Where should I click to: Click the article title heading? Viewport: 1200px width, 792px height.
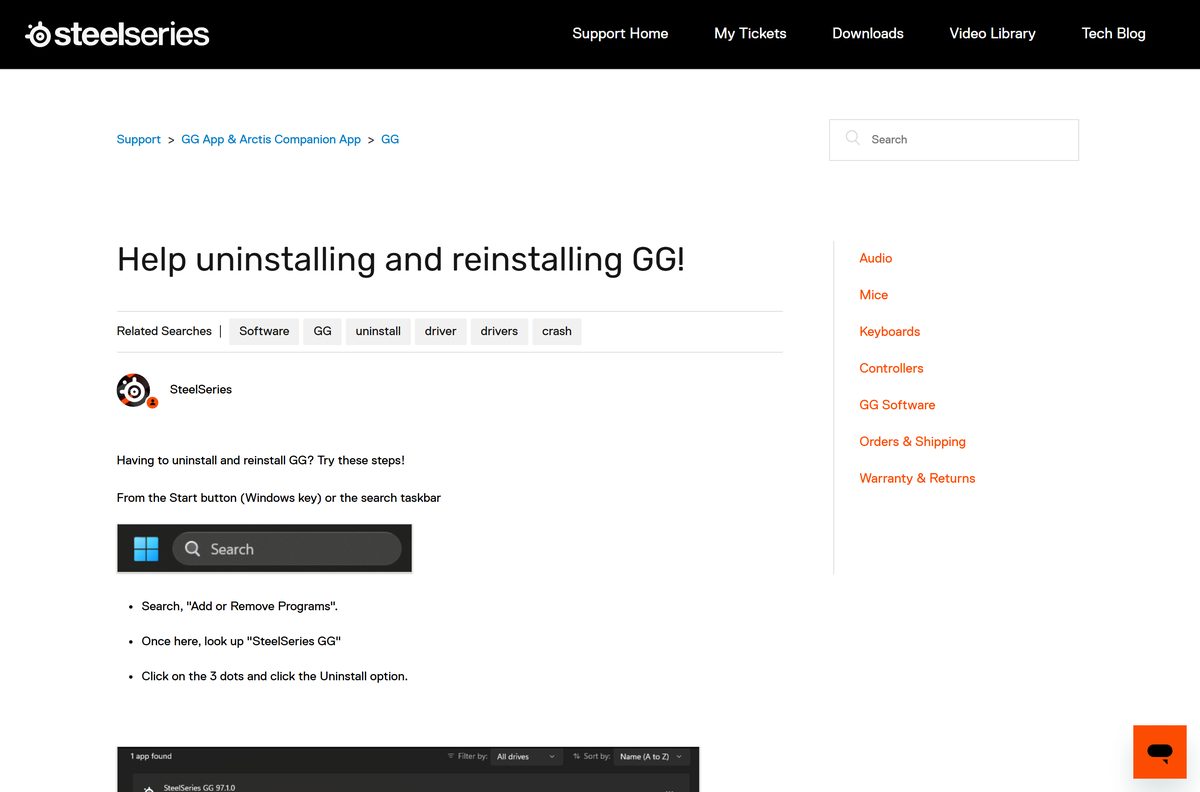click(401, 259)
